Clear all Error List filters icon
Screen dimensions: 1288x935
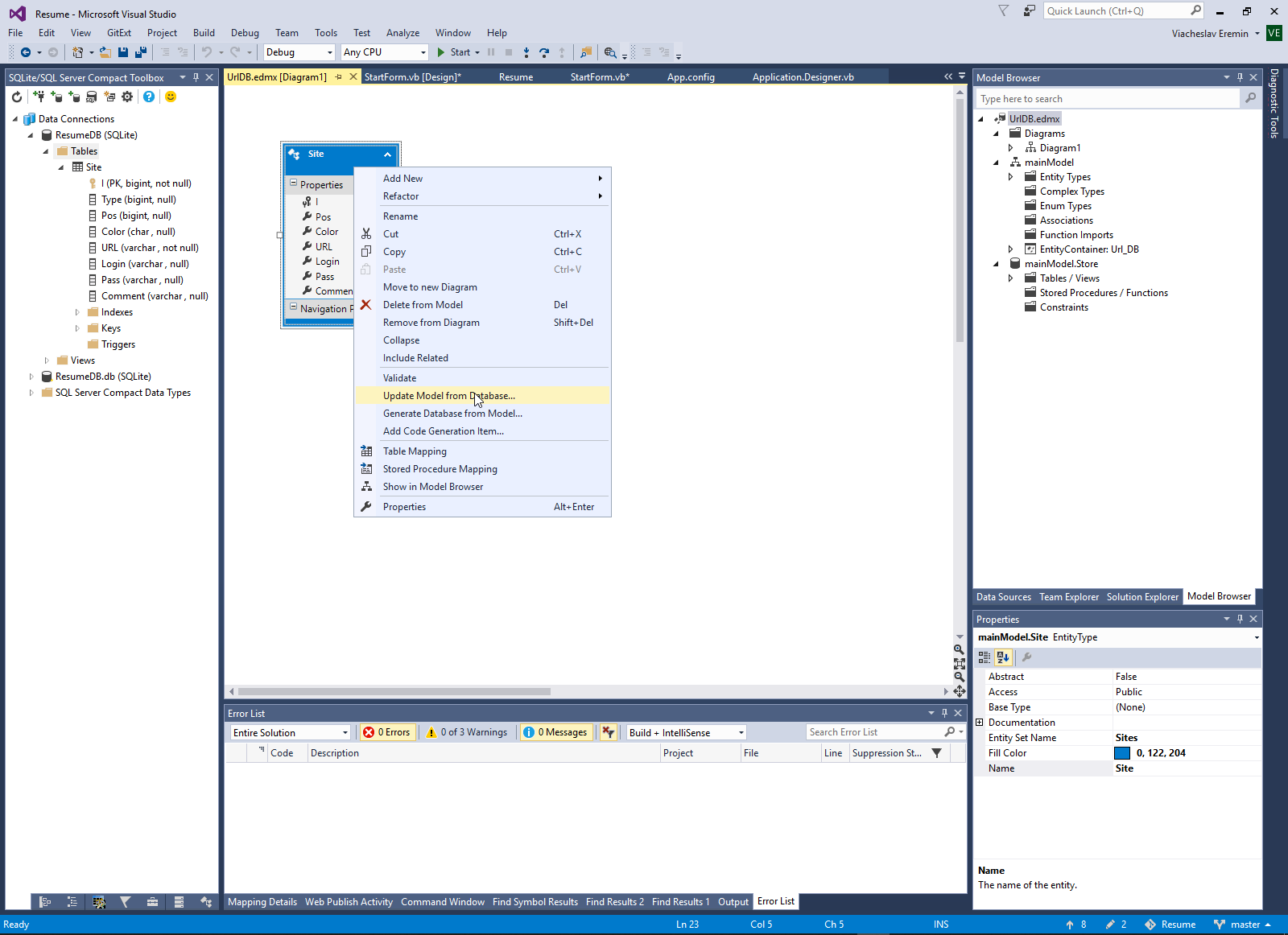pyautogui.click(x=609, y=732)
